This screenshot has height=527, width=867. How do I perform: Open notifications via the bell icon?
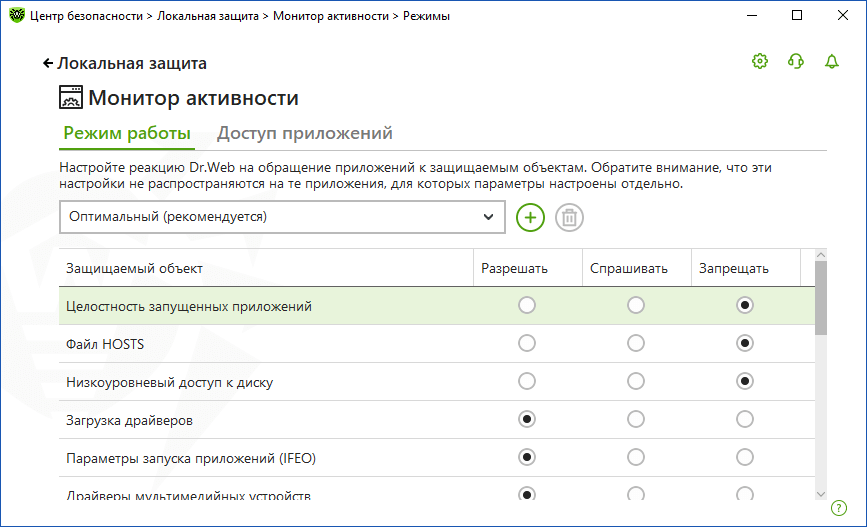[832, 62]
